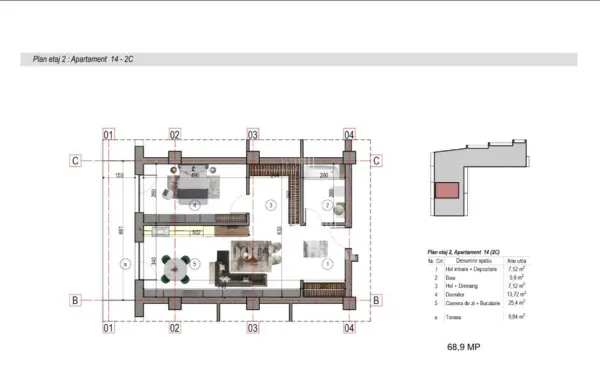Click the 'Denumire spatiu' column header
The height and width of the screenshot is (385, 600).
click(x=474, y=261)
